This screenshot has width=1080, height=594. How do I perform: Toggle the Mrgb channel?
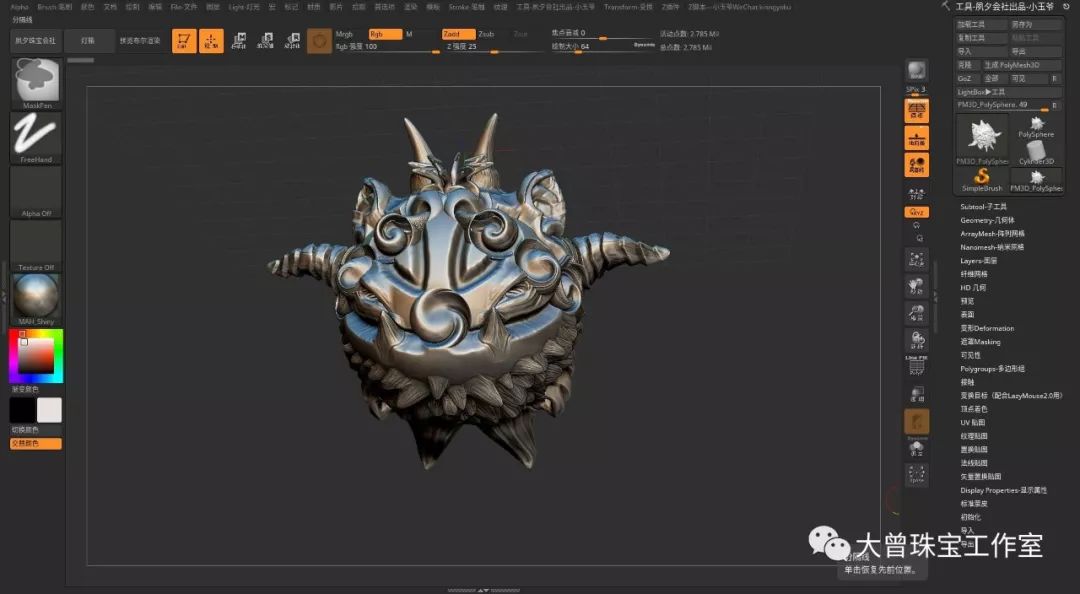(x=350, y=34)
